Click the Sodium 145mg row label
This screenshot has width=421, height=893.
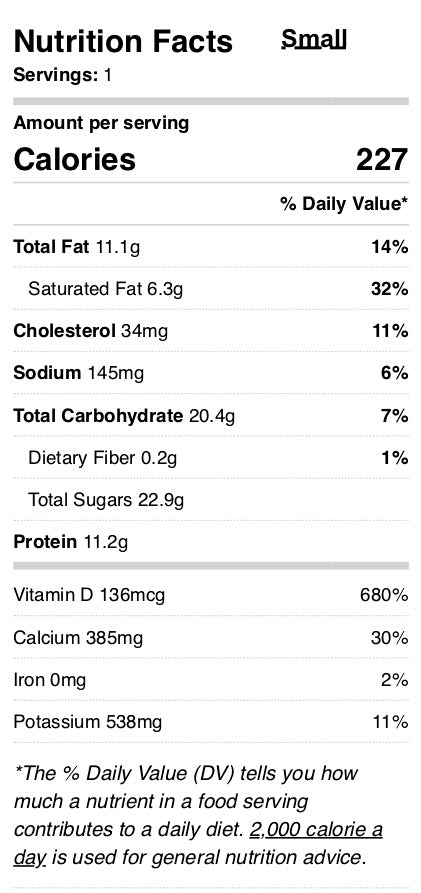[x=79, y=373]
